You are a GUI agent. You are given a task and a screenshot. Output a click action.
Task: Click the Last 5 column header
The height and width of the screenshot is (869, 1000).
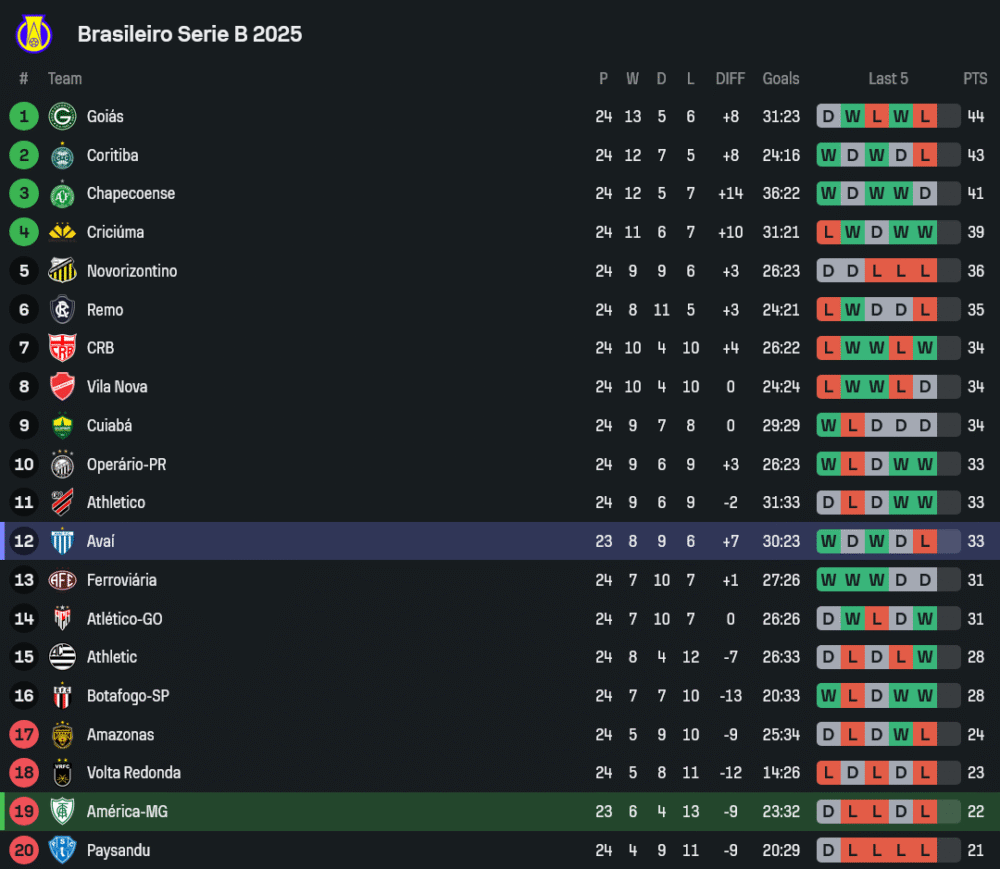888,79
